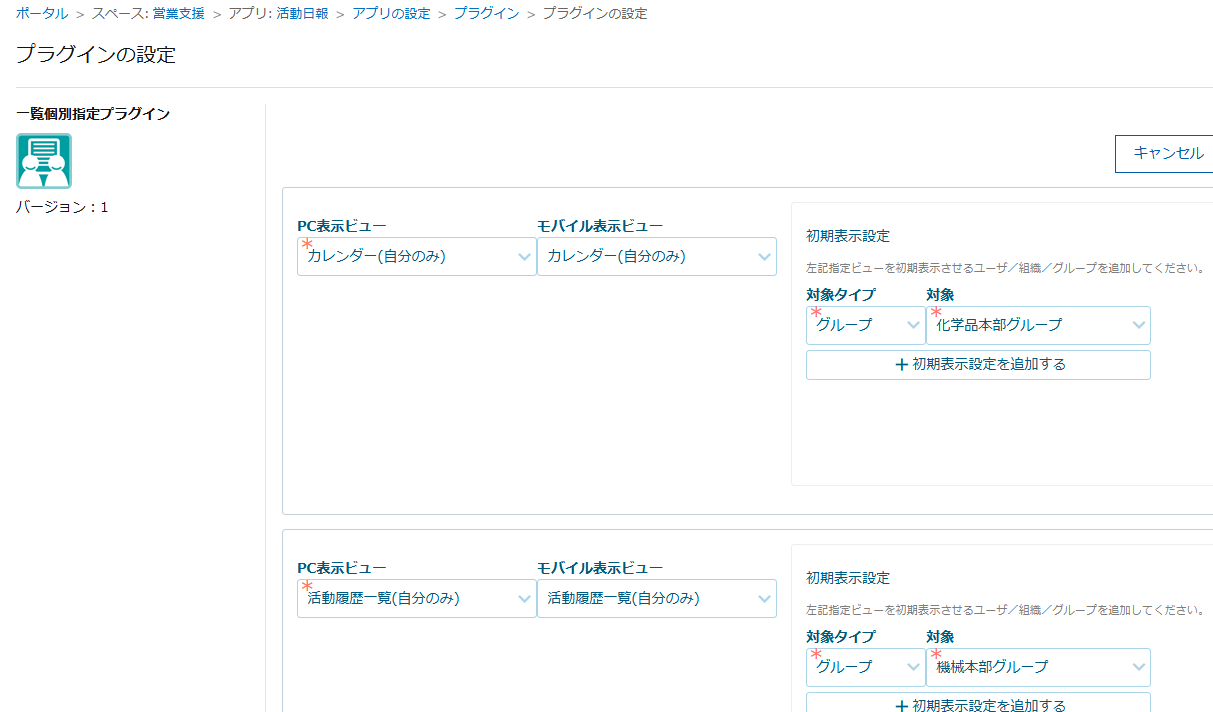Expand 対象タイプ dropdown in first settings block

click(865, 325)
